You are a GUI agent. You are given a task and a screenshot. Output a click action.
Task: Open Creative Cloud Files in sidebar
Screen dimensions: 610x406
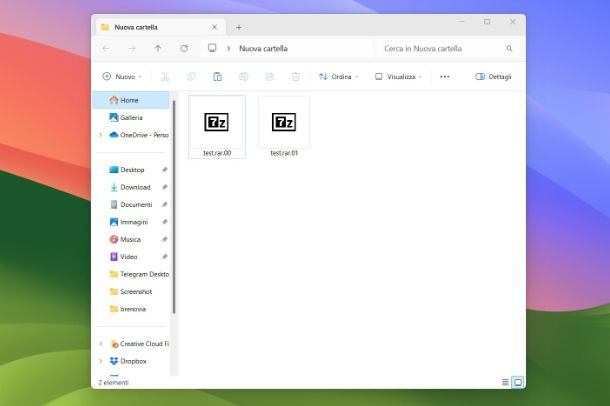point(140,344)
